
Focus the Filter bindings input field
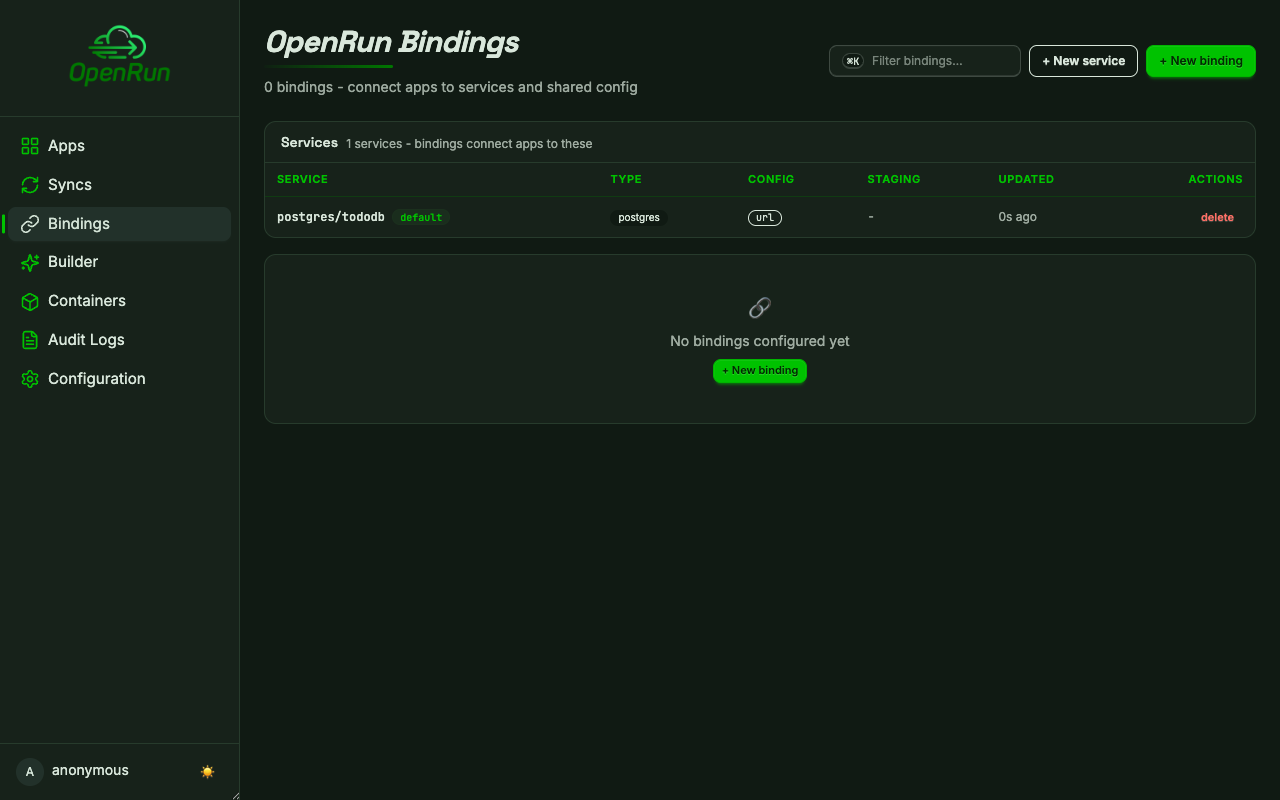[925, 61]
